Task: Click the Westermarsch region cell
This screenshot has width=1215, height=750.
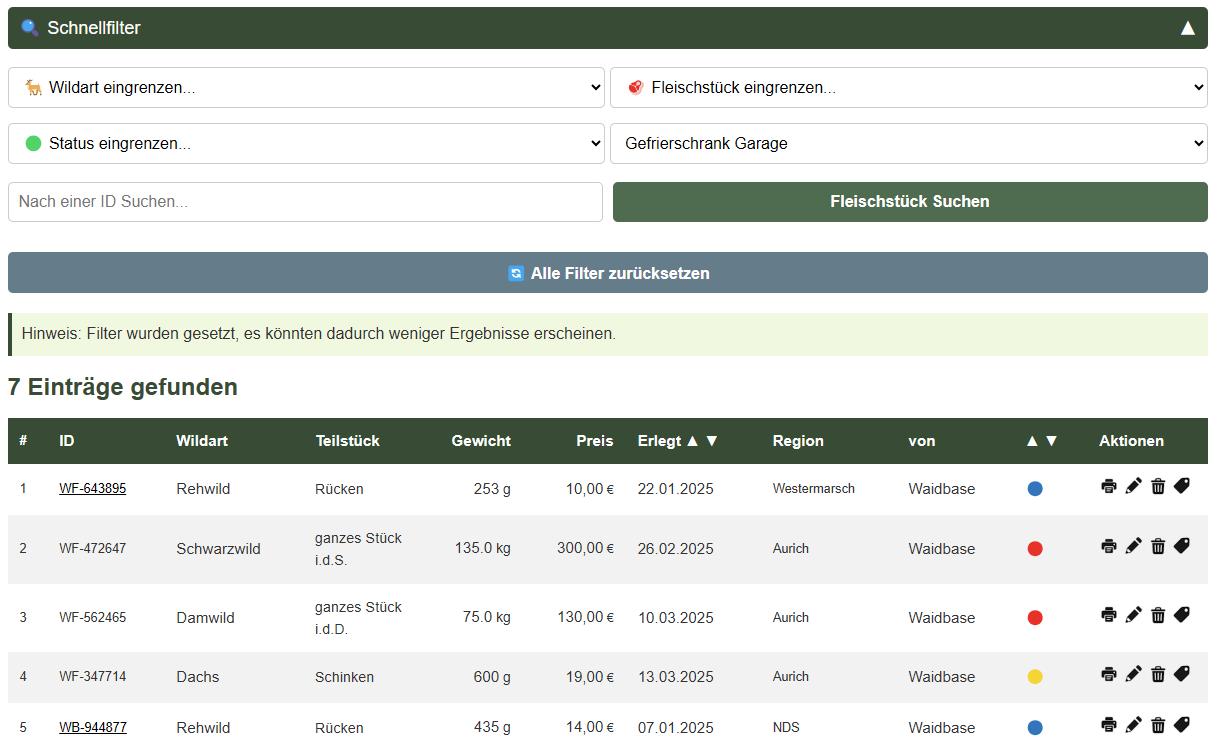Action: [x=814, y=489]
